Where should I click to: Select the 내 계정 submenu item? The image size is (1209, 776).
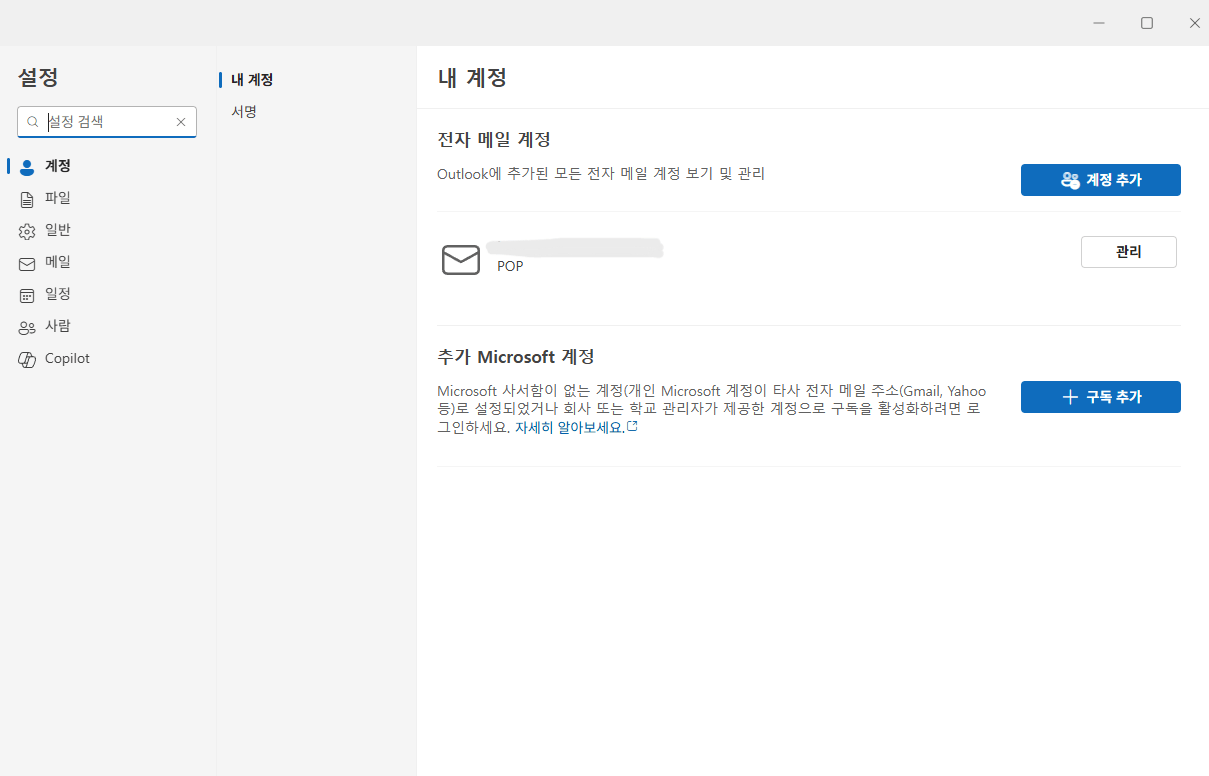point(252,79)
